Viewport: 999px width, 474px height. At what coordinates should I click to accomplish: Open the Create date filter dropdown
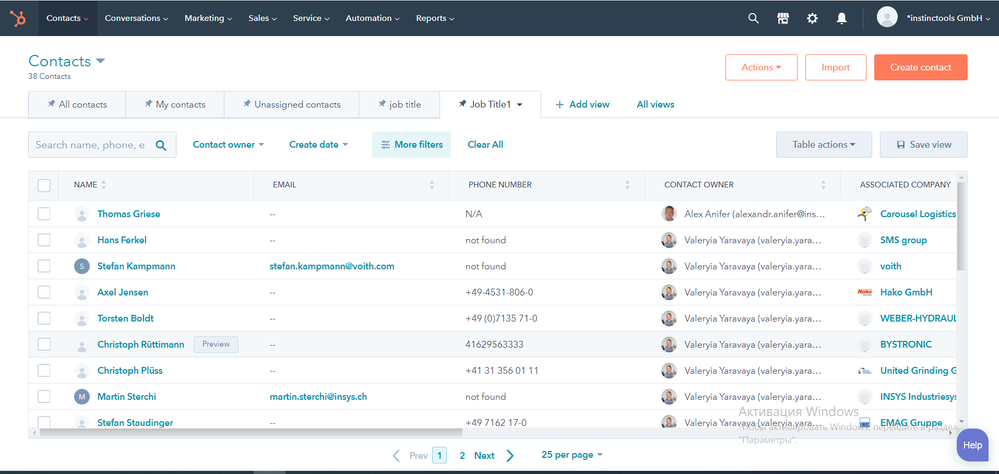[x=319, y=145]
